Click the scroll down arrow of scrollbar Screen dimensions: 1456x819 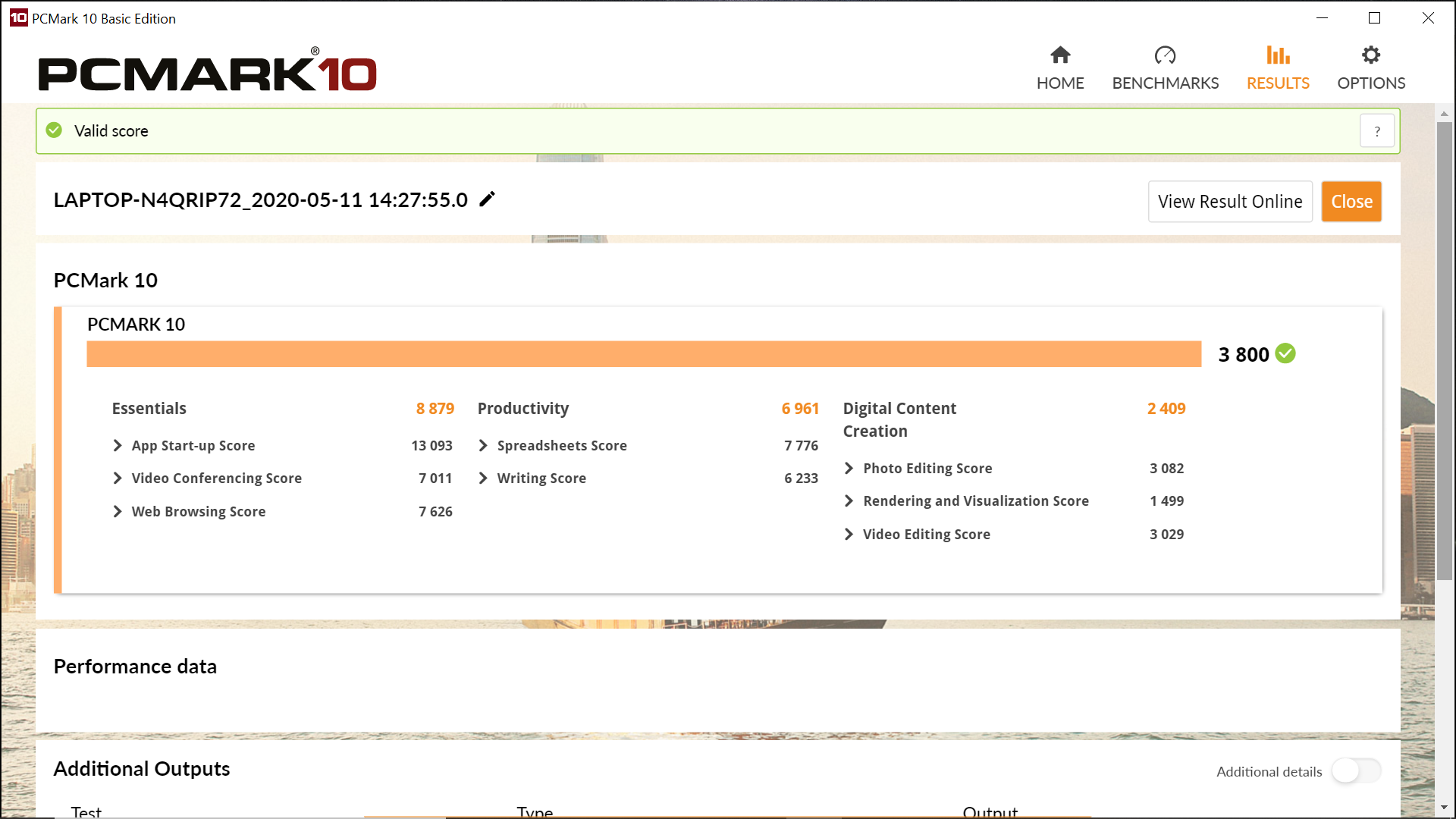[x=1444, y=808]
